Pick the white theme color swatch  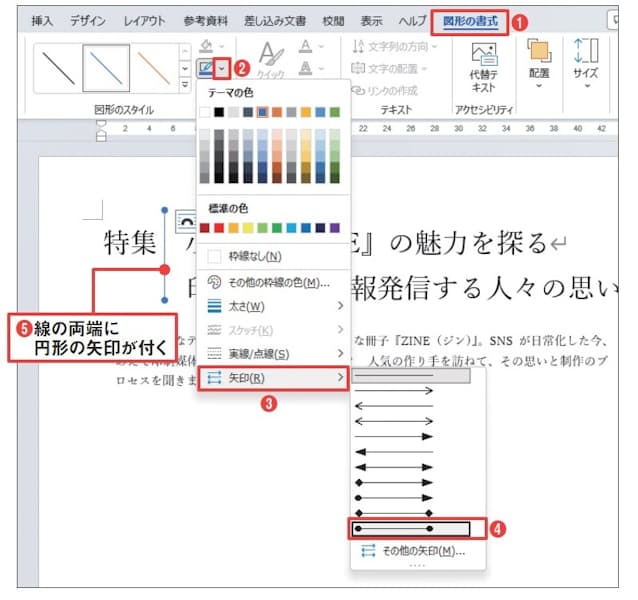[205, 112]
